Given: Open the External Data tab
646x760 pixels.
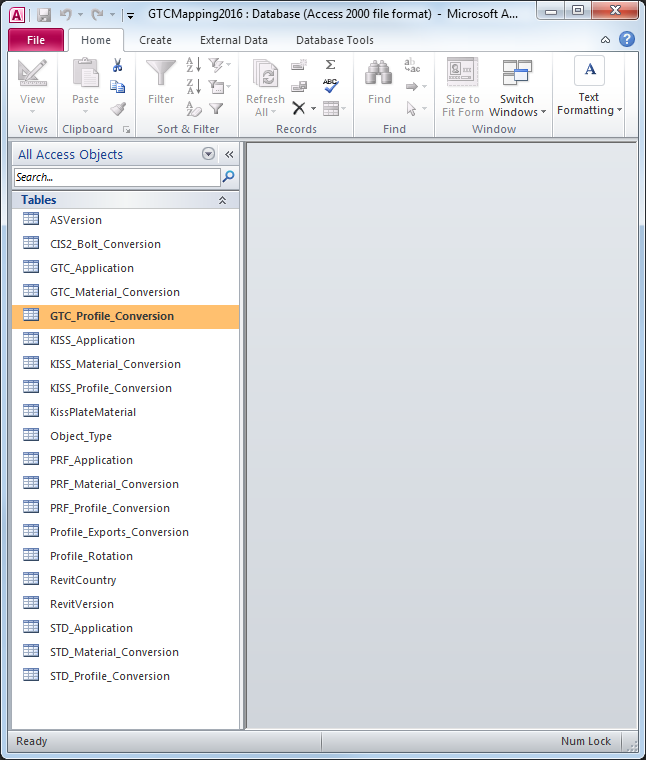Looking at the screenshot, I should point(234,40).
